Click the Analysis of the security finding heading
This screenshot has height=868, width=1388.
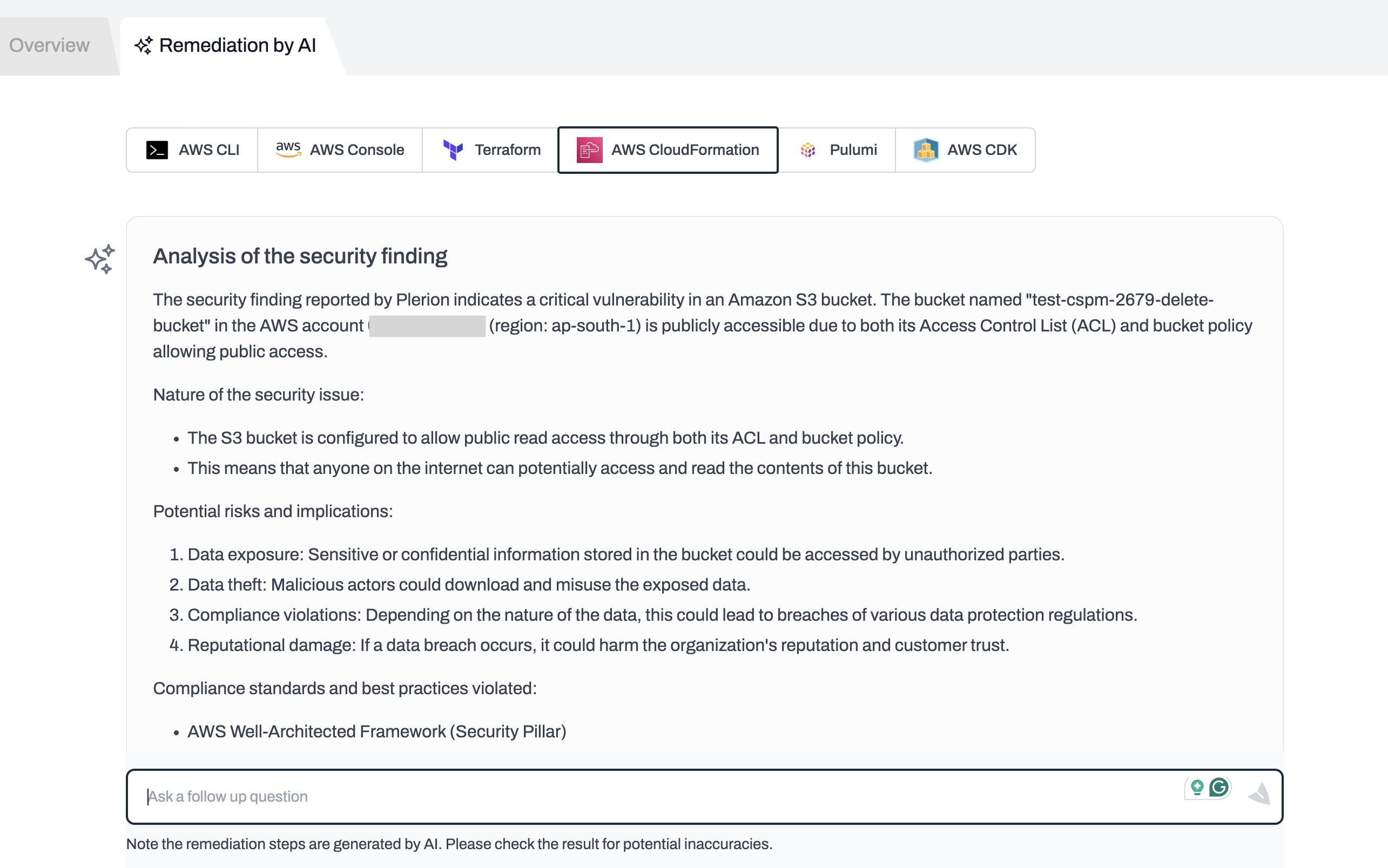[x=300, y=256]
